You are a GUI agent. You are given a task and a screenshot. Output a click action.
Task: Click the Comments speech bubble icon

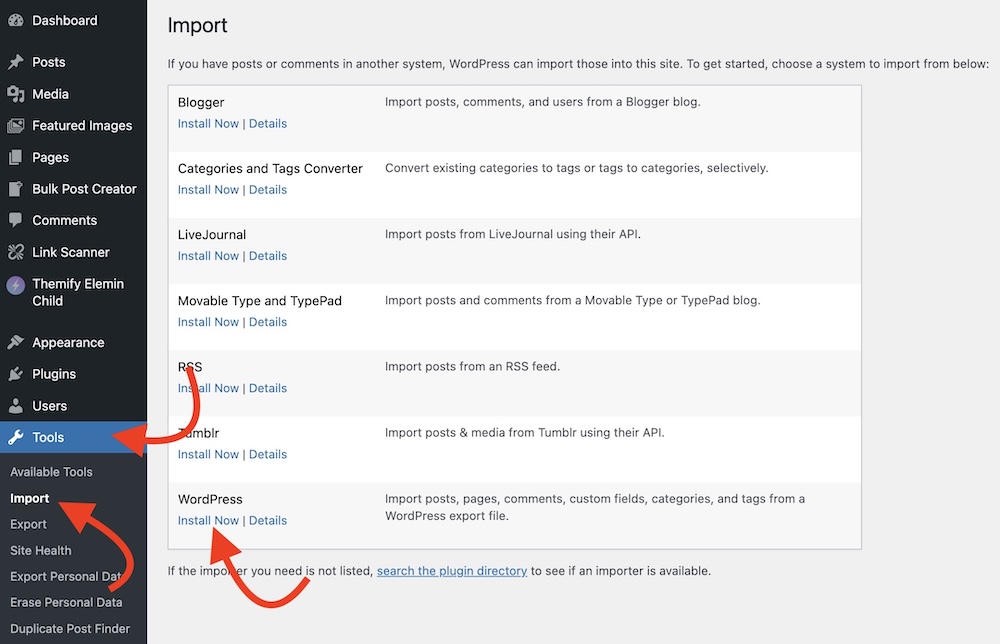click(x=14, y=220)
